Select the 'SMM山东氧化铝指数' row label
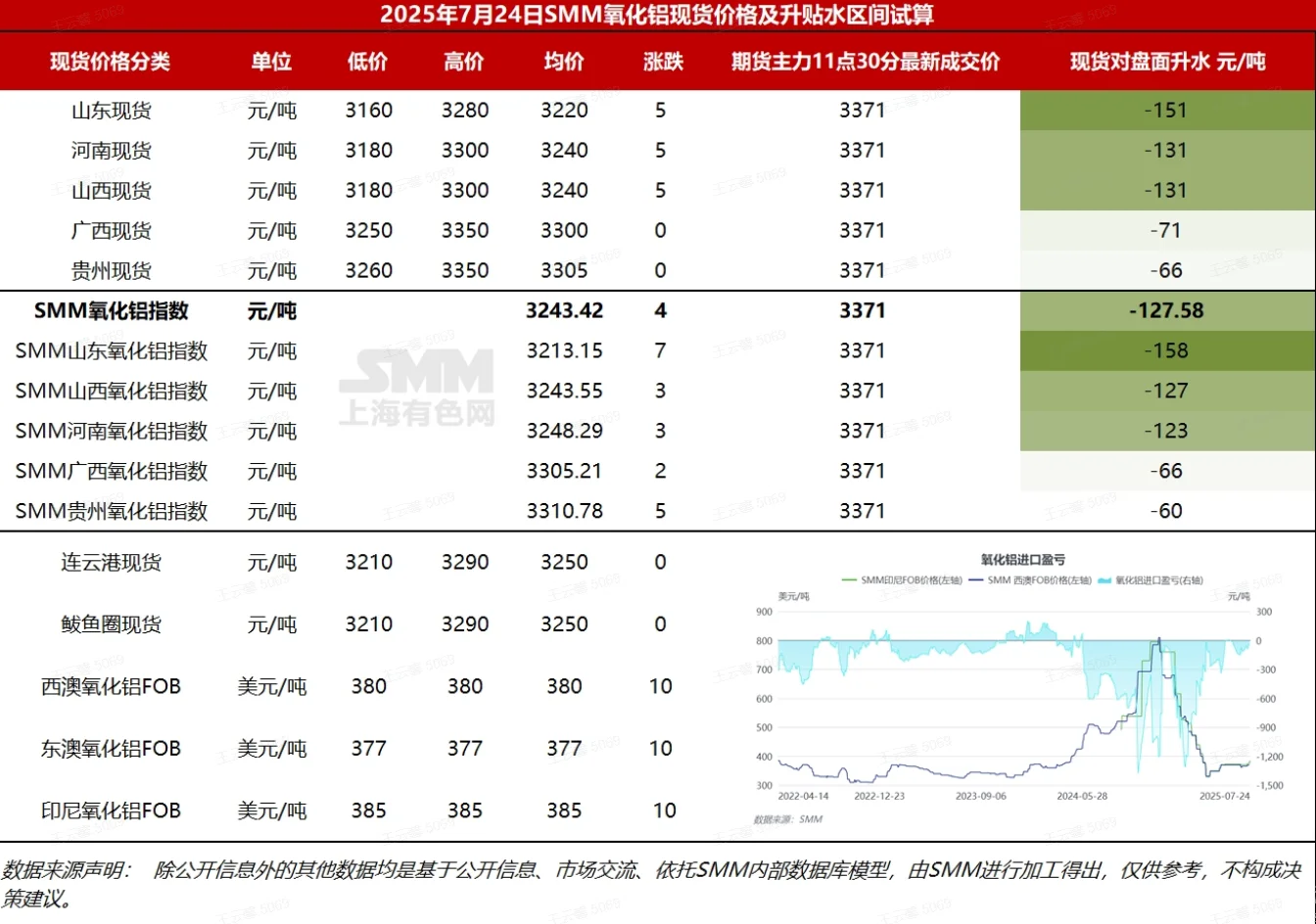 click(x=112, y=351)
